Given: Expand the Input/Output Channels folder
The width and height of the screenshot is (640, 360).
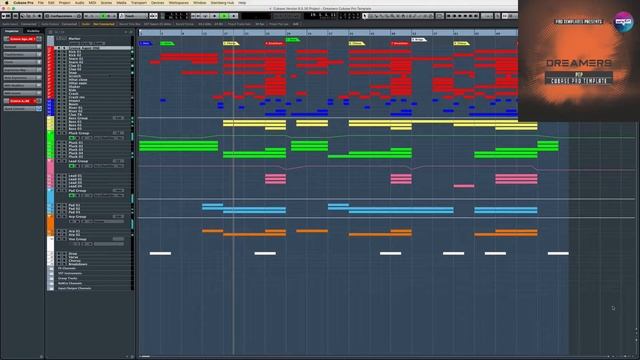Looking at the screenshot, I should pos(51,288).
